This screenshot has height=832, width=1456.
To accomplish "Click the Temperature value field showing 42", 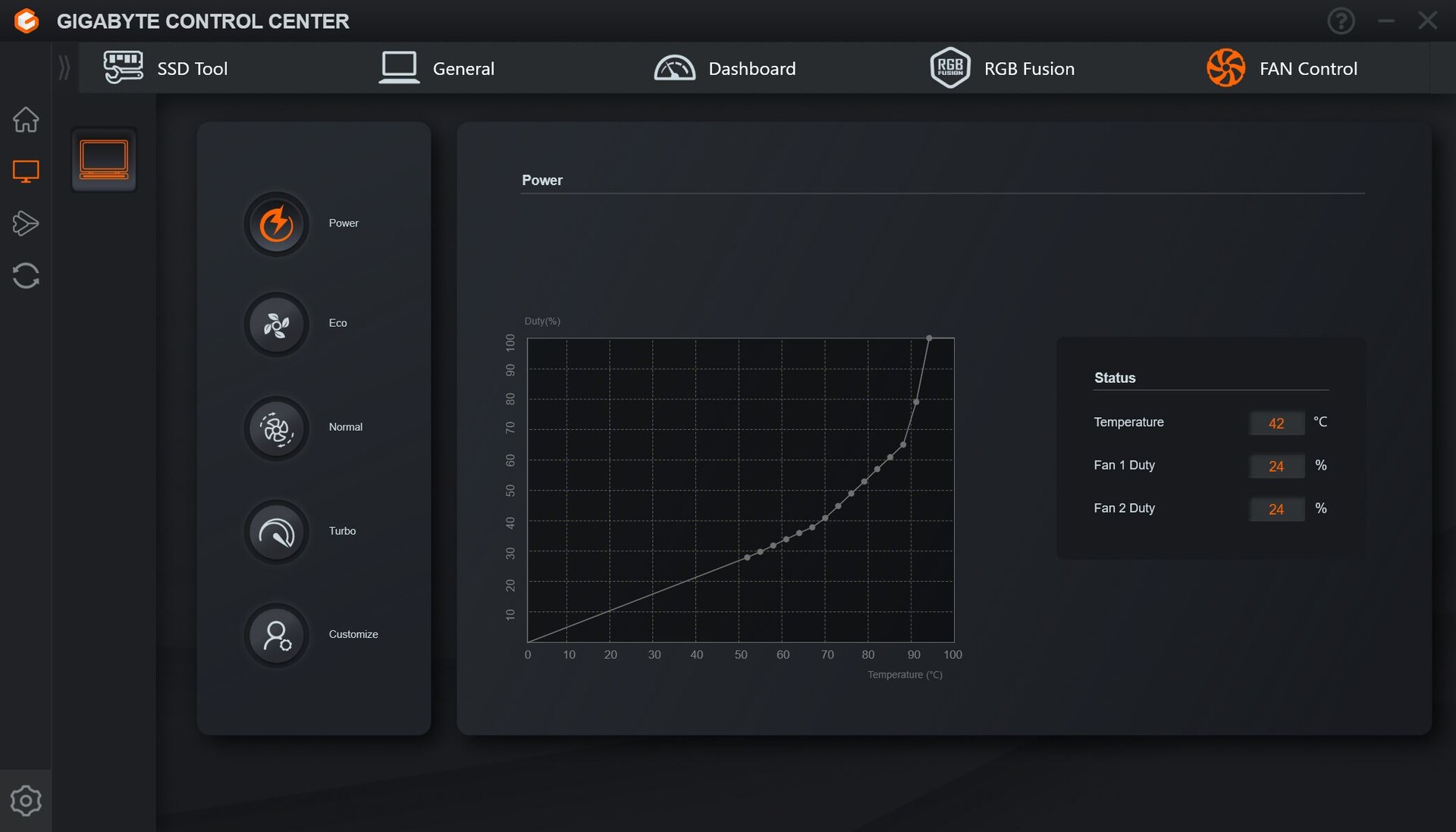I will click(x=1276, y=423).
